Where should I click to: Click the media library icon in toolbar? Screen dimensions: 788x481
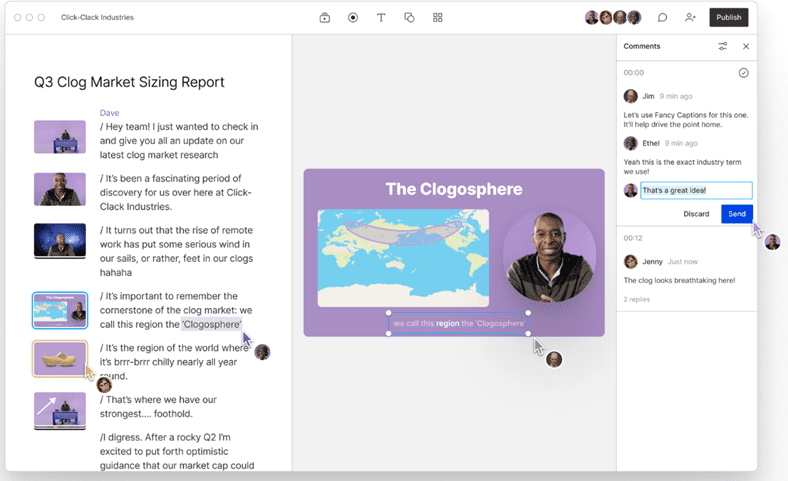325,18
